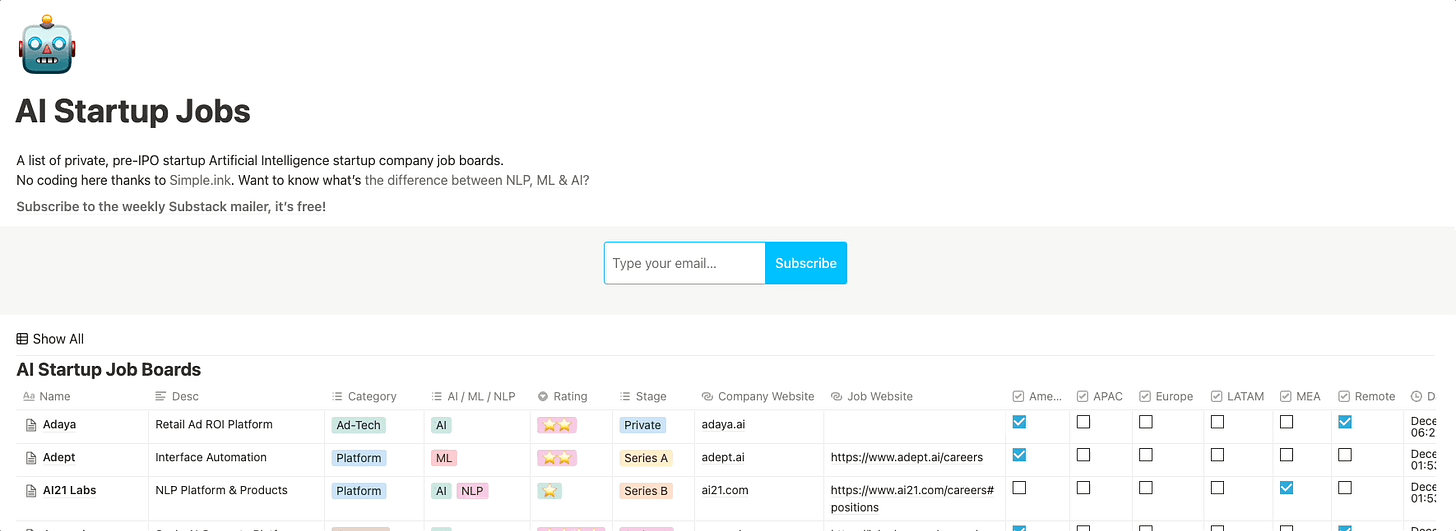Uncheck Americas checkbox for Adept
The width and height of the screenshot is (1456, 531).
(1019, 455)
